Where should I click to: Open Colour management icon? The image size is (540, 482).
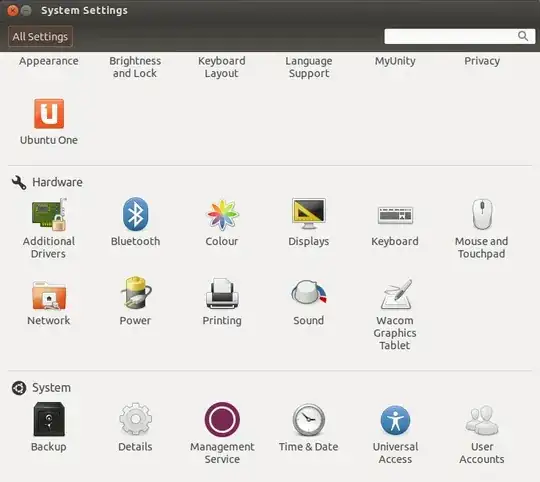[x=222, y=215]
